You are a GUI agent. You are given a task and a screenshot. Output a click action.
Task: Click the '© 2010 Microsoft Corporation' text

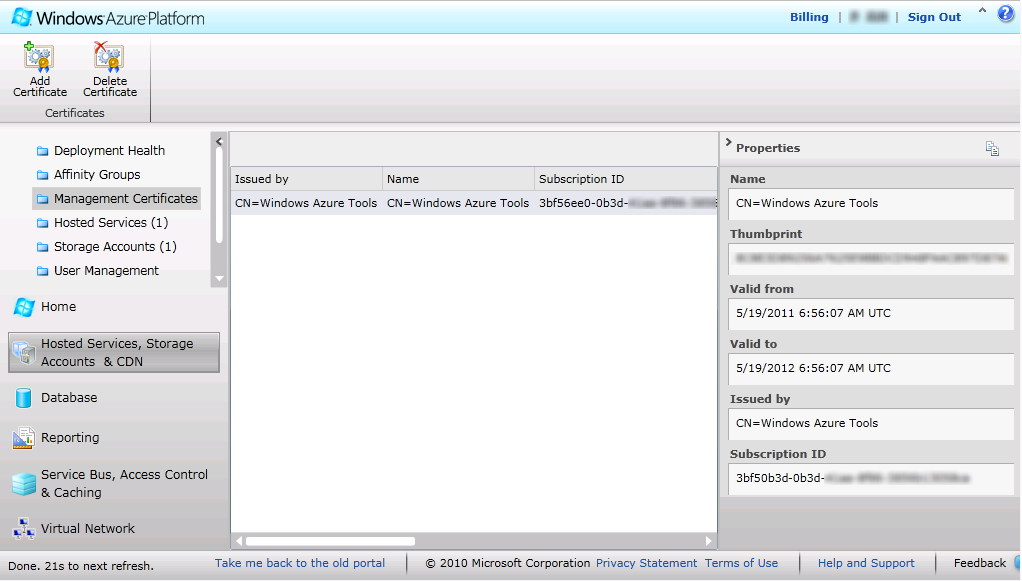[508, 563]
